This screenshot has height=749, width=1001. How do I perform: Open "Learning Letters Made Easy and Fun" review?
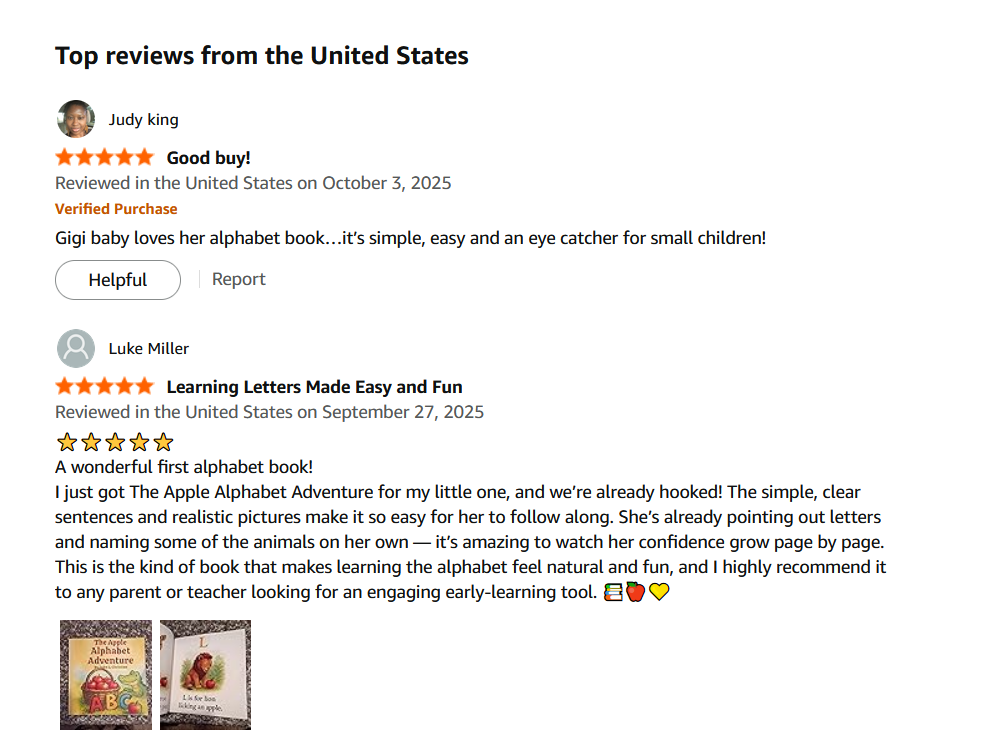click(x=314, y=387)
